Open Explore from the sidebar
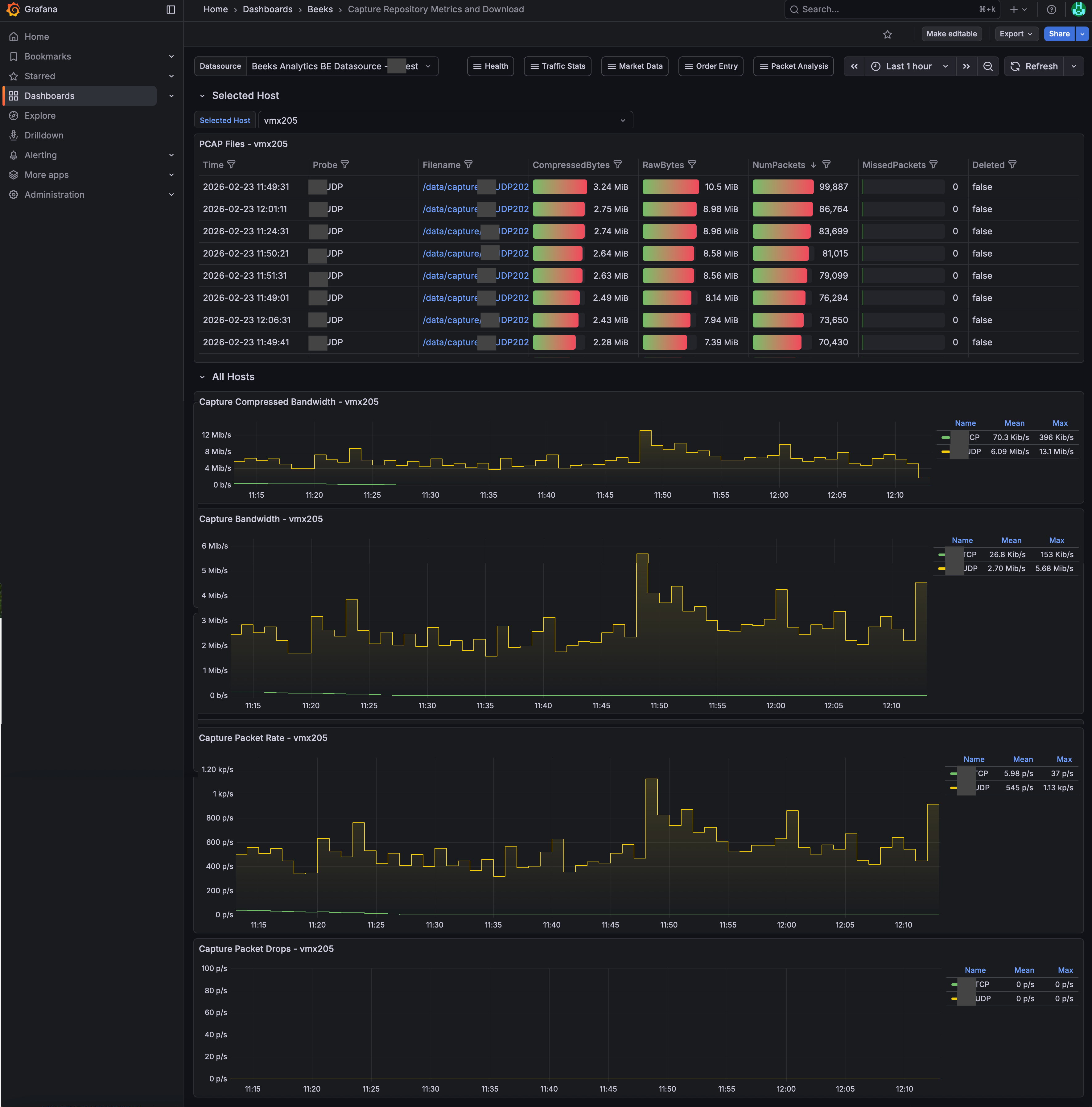1092x1107 pixels. pyautogui.click(x=39, y=115)
